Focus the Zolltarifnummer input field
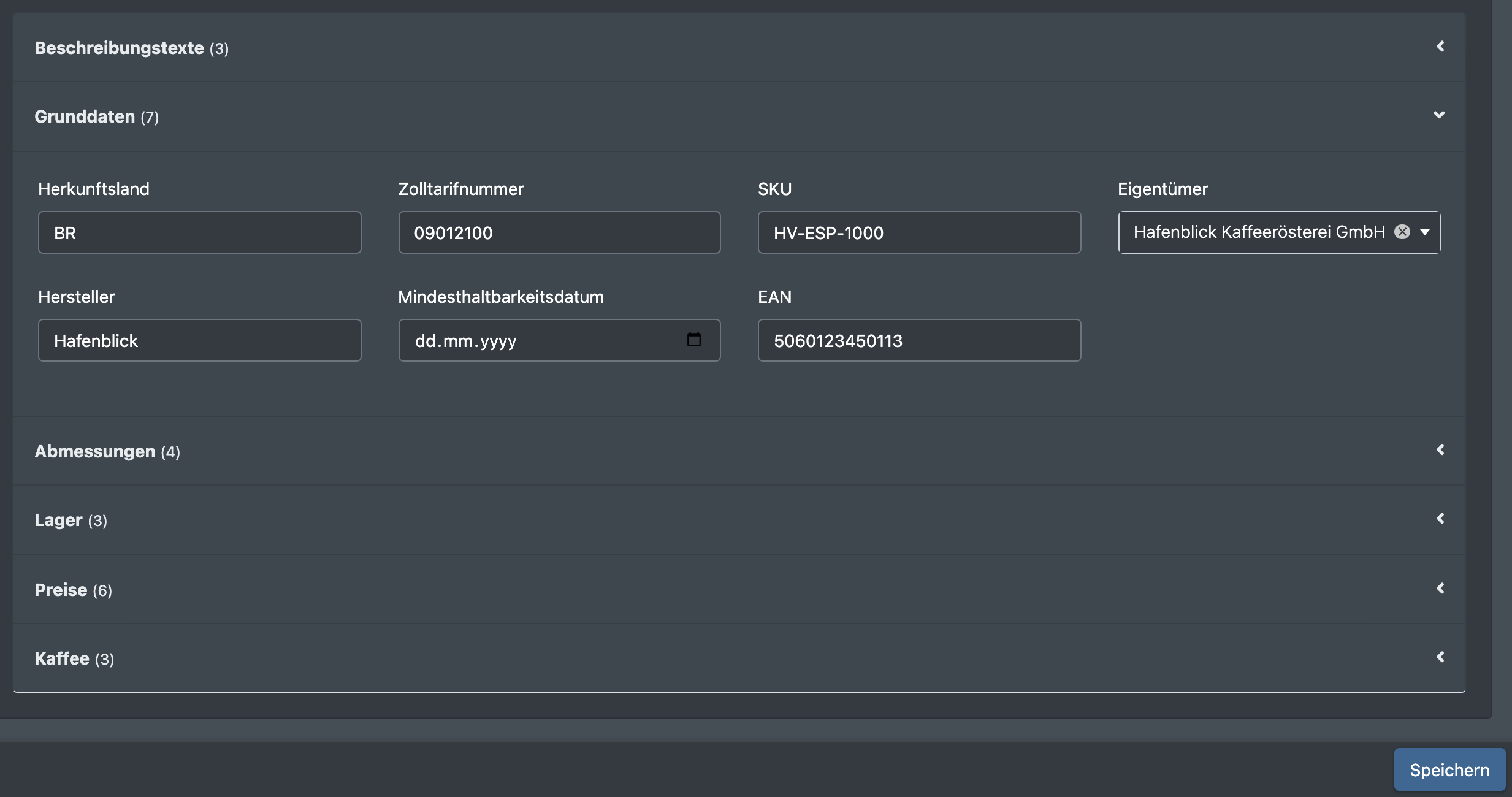The image size is (1512, 797). (x=559, y=232)
